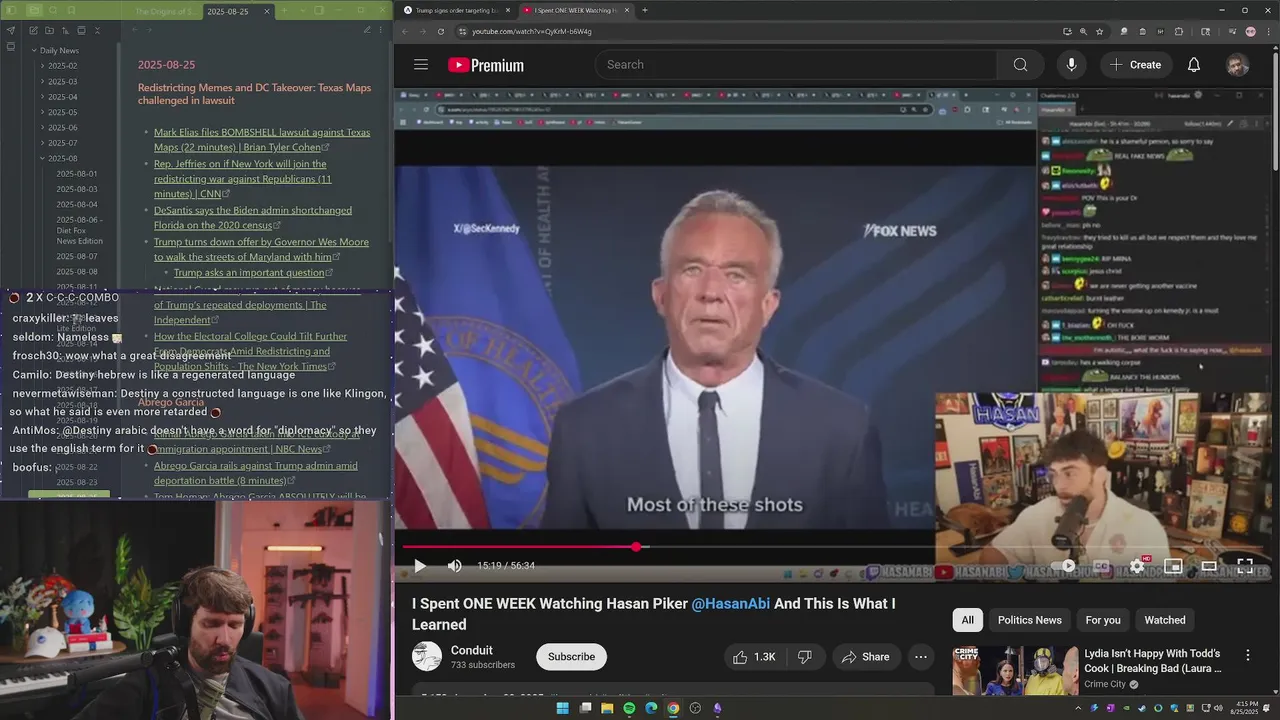Image resolution: width=1280 pixels, height=720 pixels.
Task: Open options for the Crime City recommendation
Action: coord(1248,655)
